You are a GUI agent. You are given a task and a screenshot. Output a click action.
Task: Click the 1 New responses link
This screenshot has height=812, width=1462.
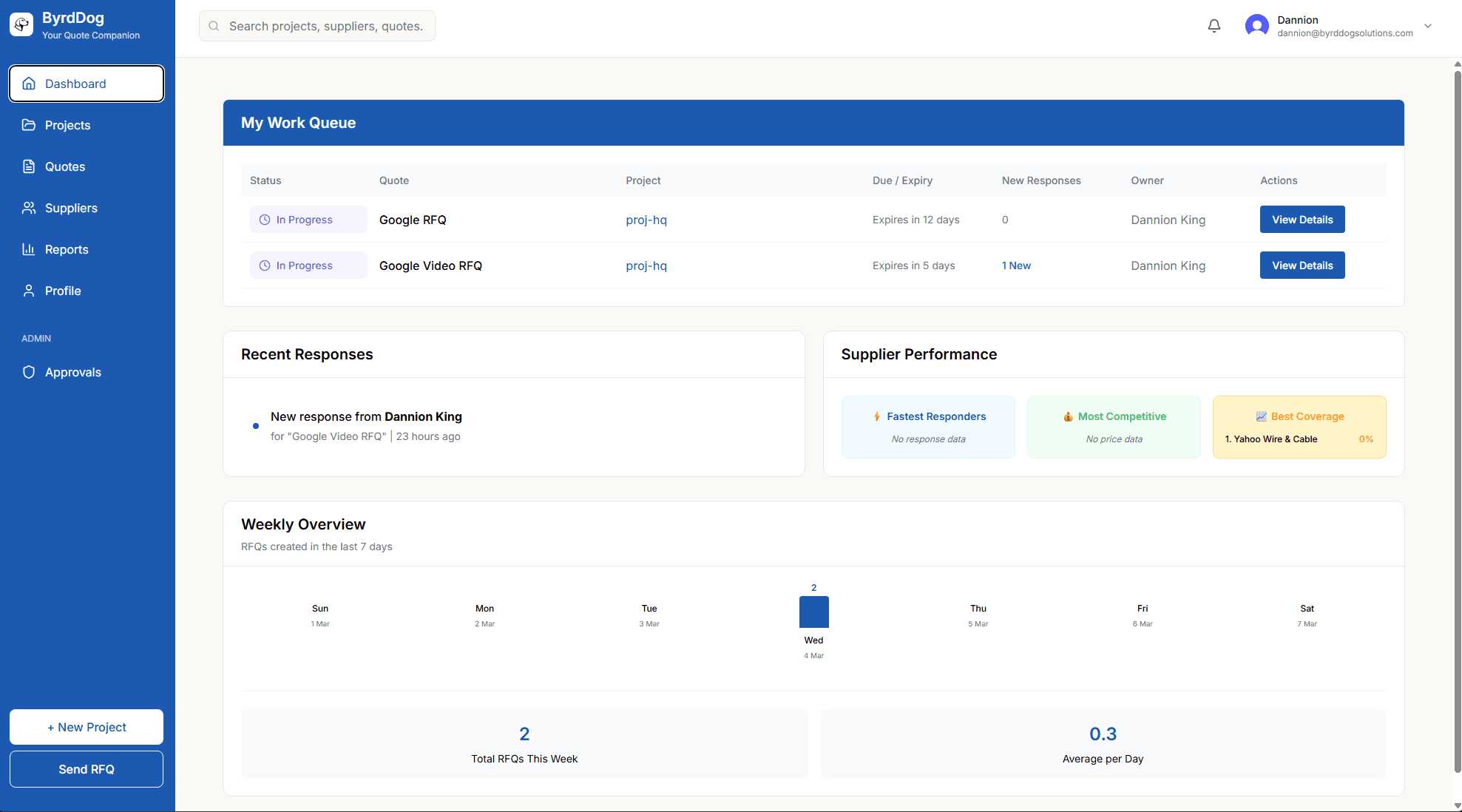[1016, 265]
